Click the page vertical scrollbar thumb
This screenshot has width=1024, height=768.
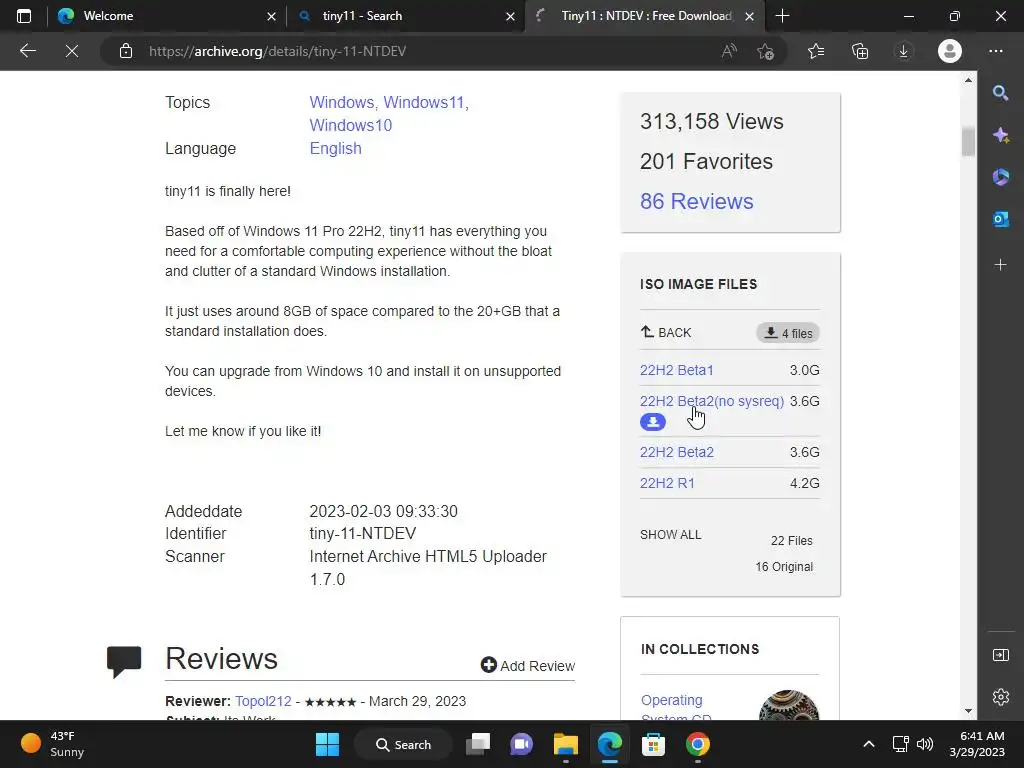click(968, 142)
